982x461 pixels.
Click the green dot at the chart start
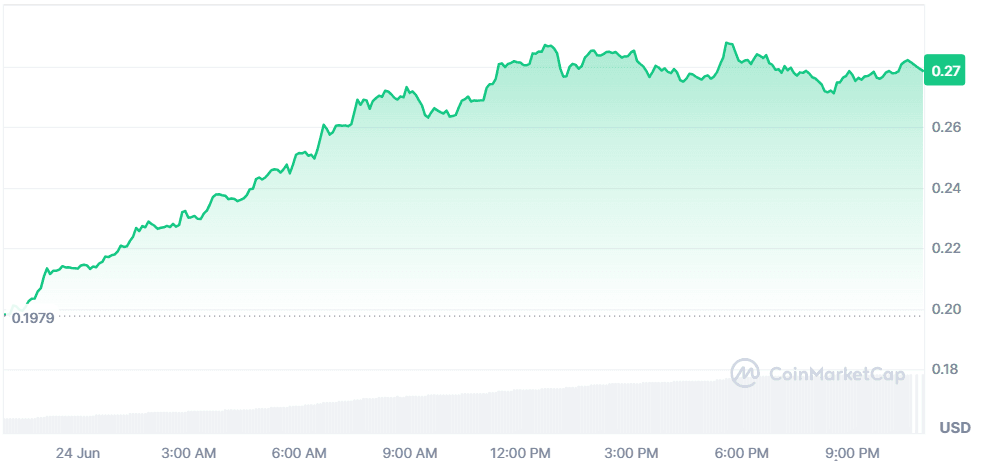click(6, 315)
